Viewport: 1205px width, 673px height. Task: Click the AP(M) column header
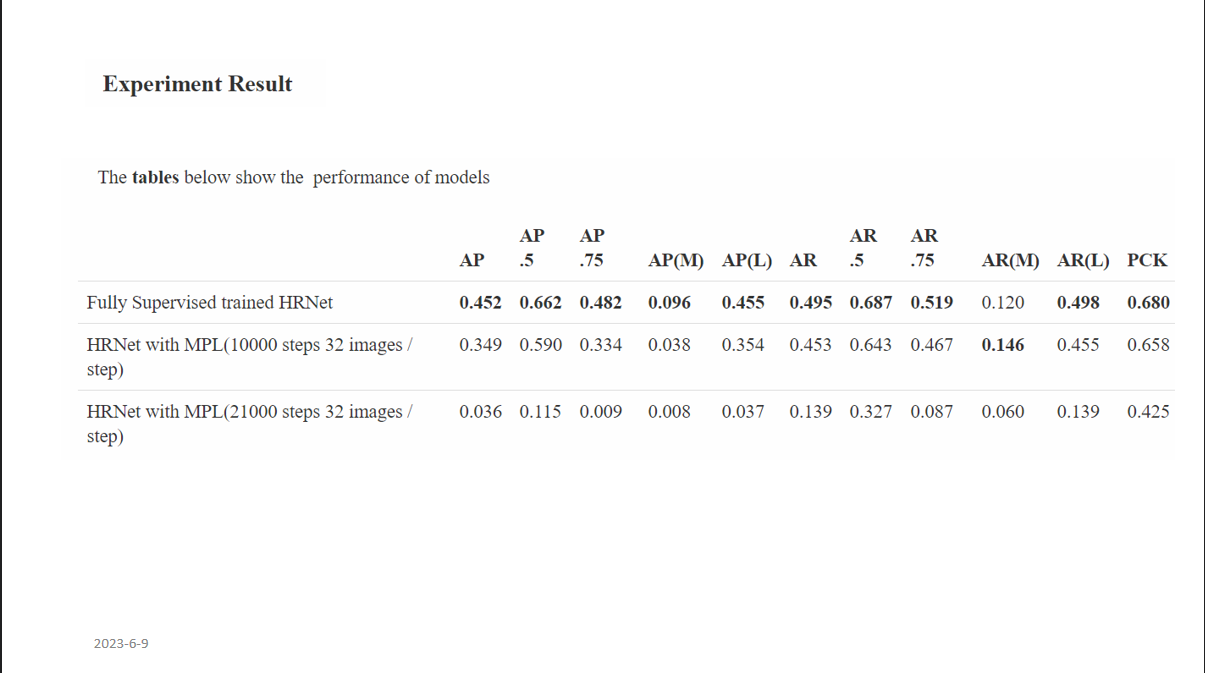click(676, 260)
